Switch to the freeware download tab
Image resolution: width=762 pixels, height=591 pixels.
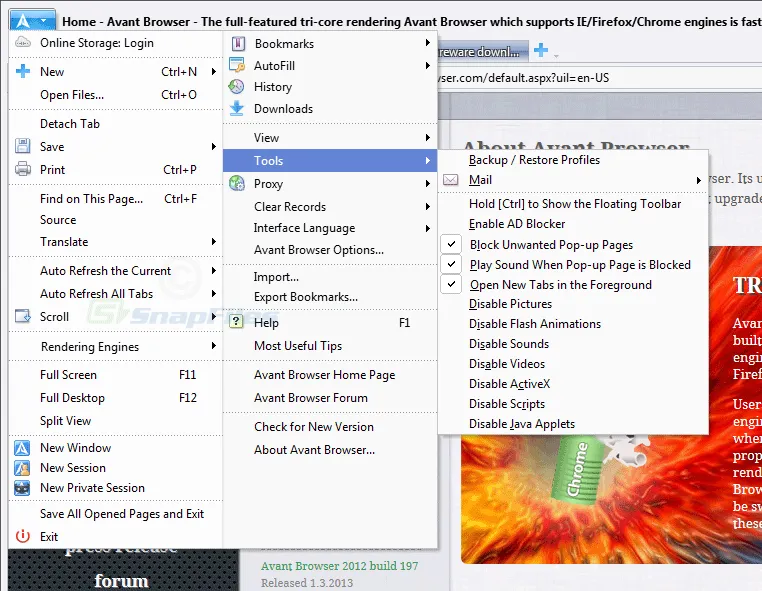coord(483,52)
